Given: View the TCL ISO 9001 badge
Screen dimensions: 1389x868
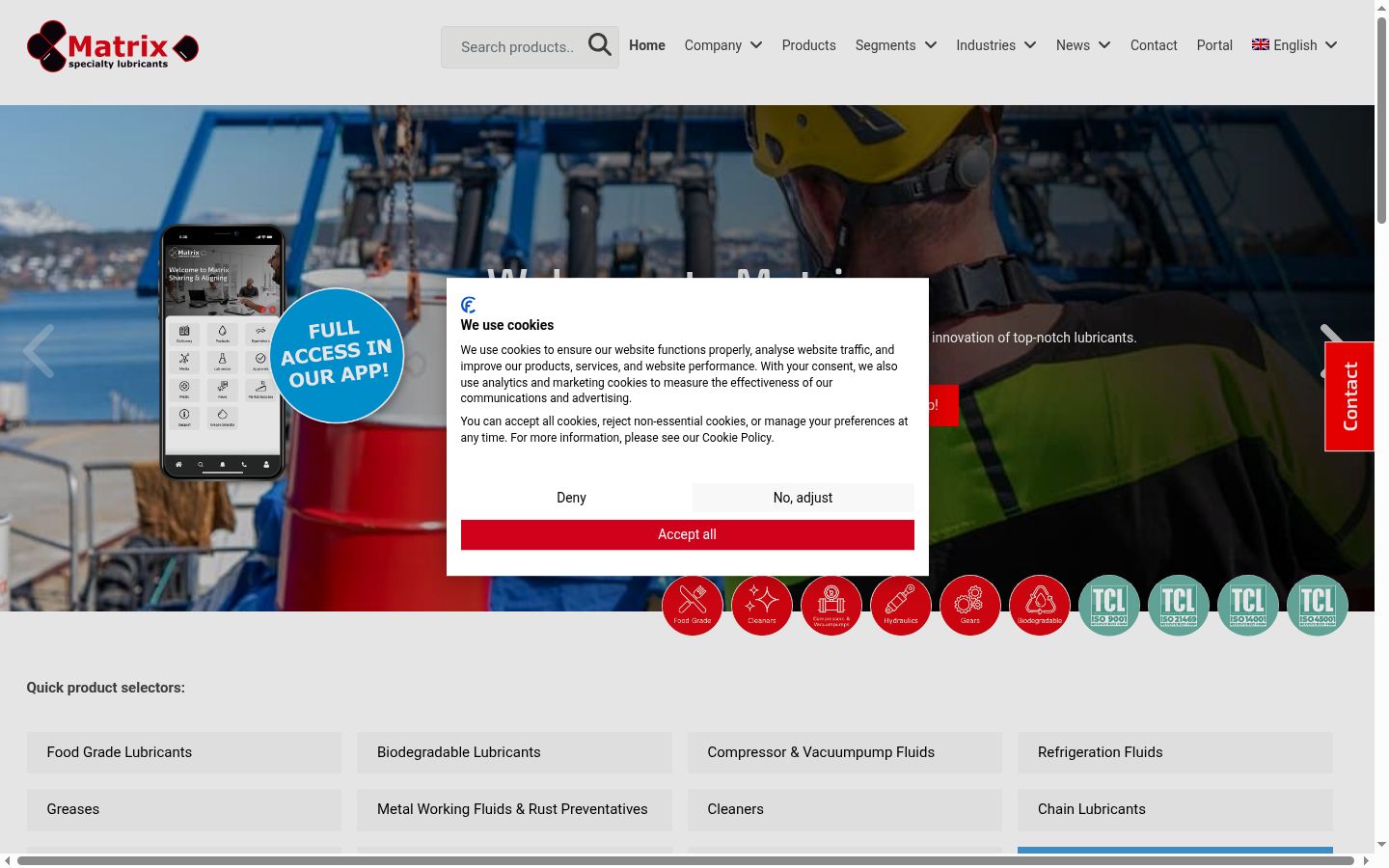Looking at the screenshot, I should click(1109, 606).
